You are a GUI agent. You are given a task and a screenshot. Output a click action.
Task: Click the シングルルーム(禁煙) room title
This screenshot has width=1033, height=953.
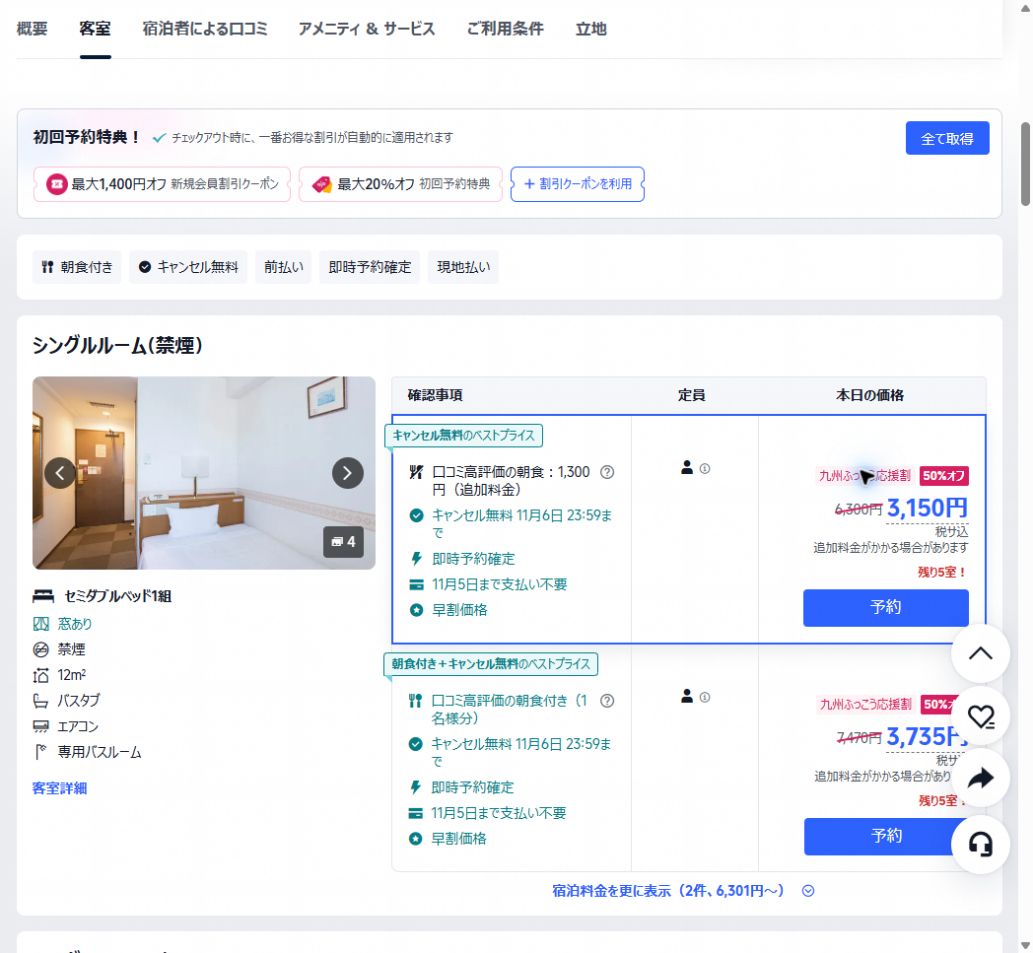pyautogui.click(x=117, y=345)
